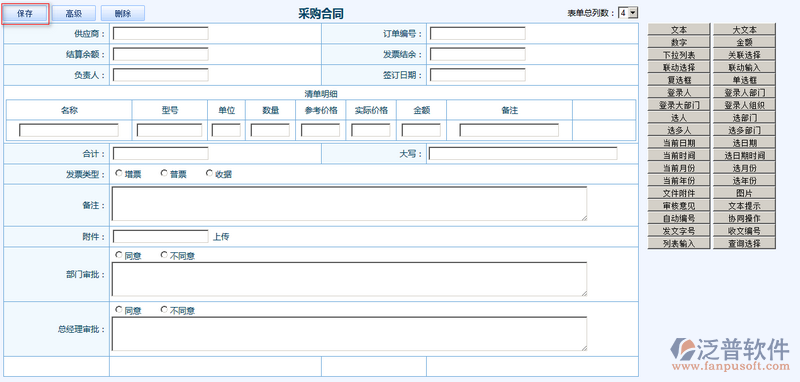Choose 同意 under 总经理审批

coord(118,309)
